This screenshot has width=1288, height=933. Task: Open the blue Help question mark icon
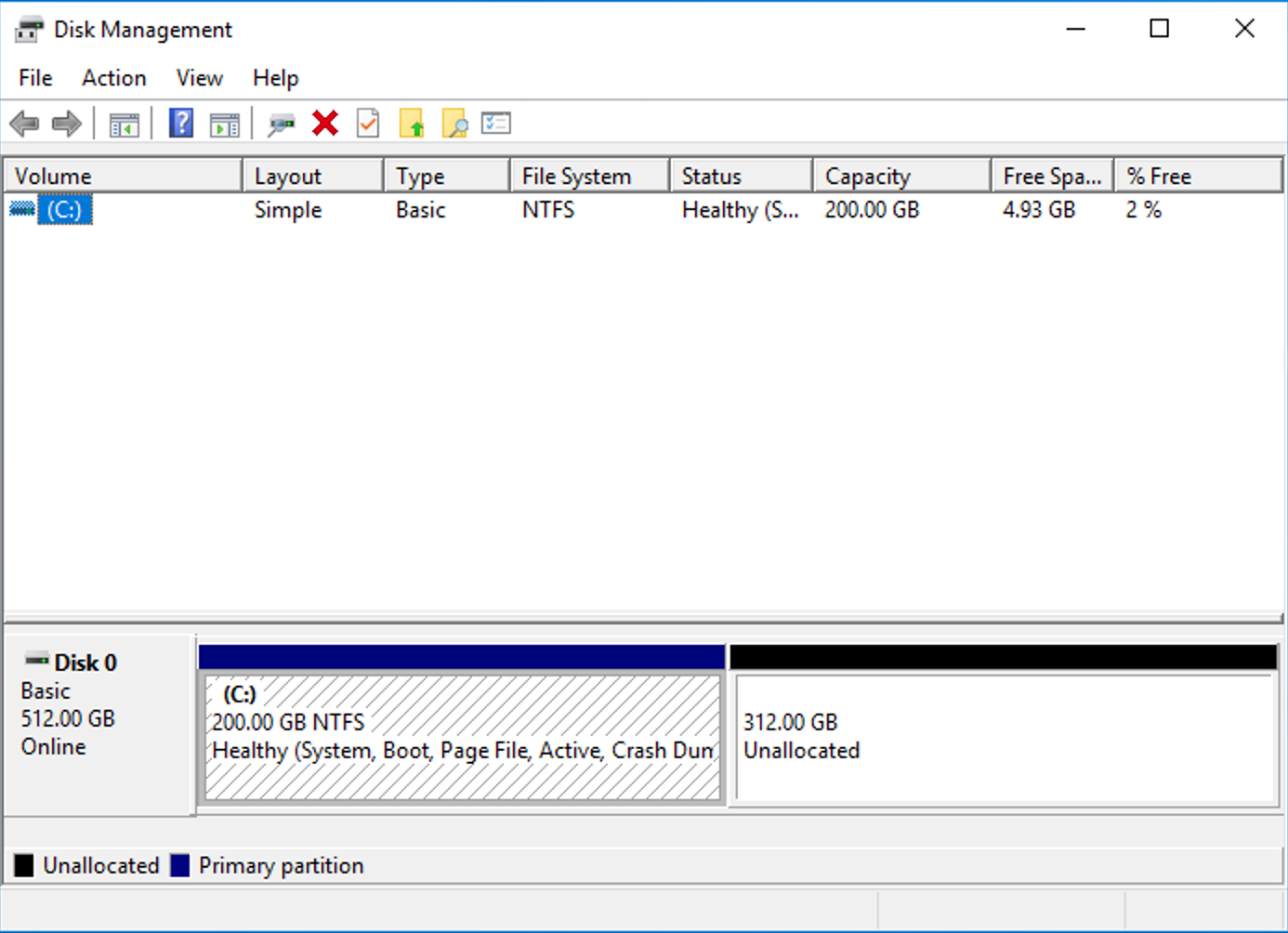[x=181, y=123]
